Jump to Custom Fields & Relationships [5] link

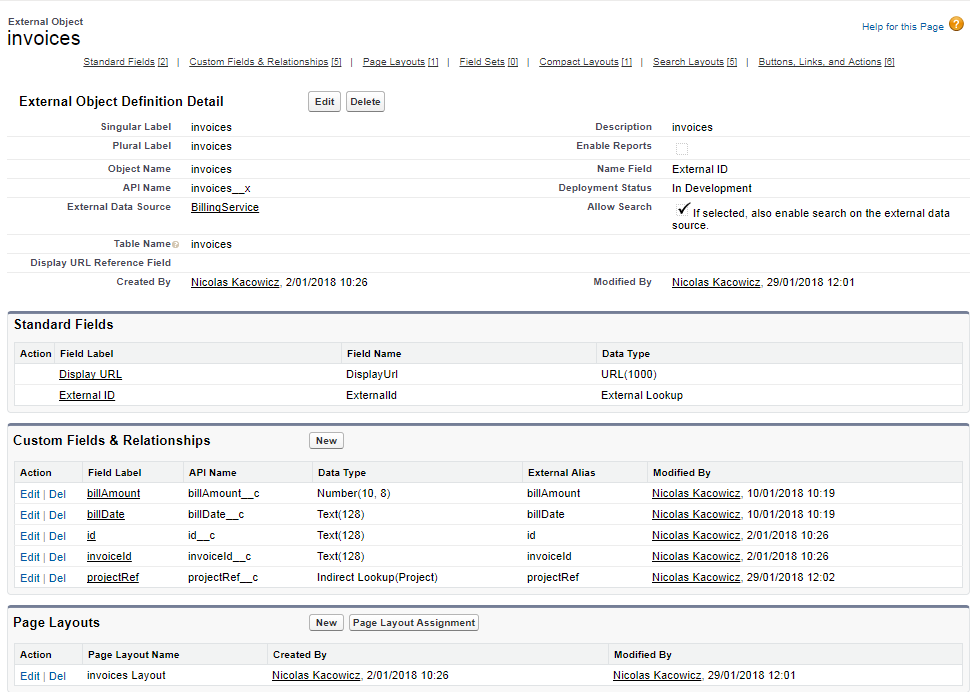(x=265, y=62)
